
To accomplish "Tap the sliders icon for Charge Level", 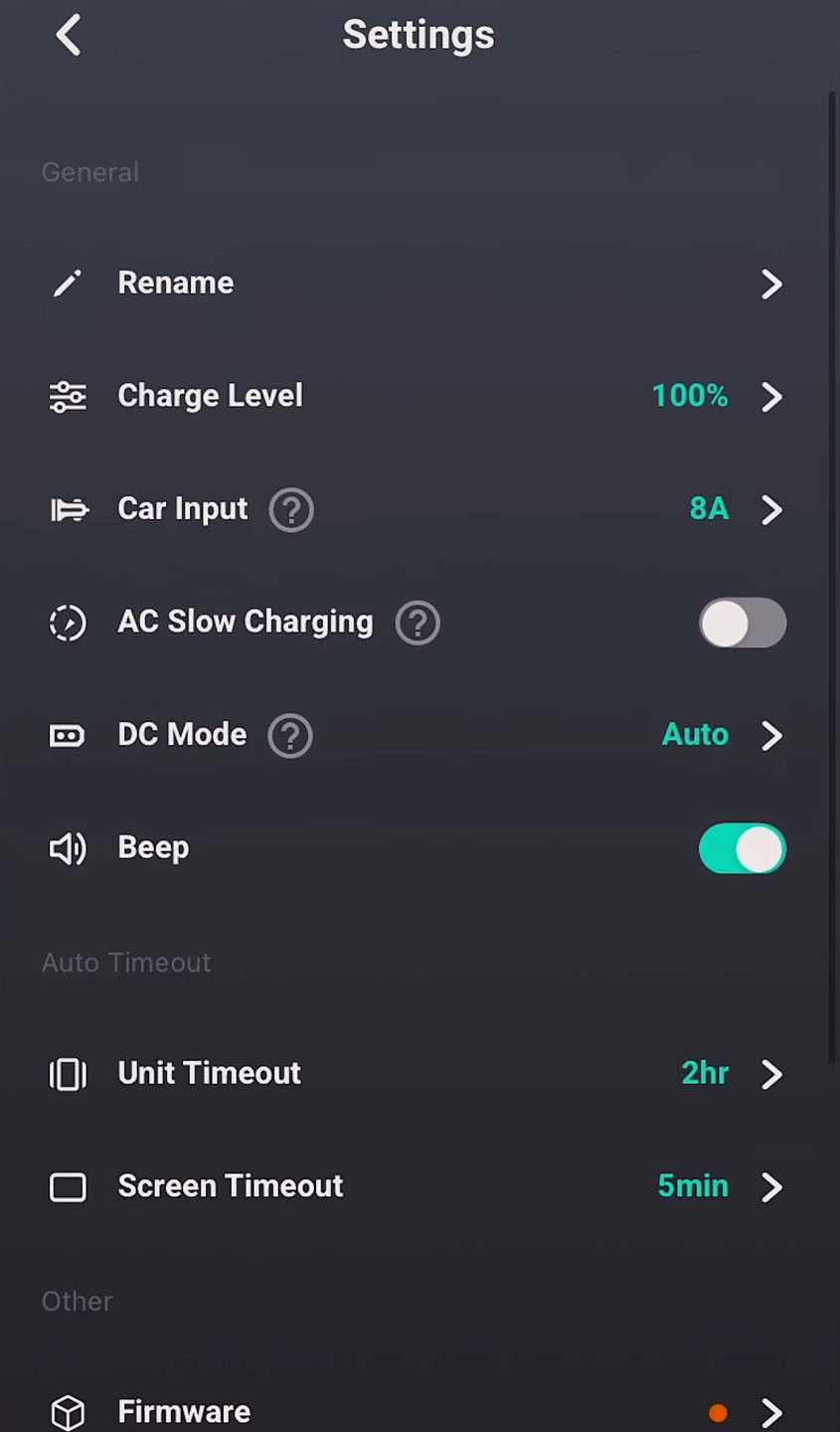I will pyautogui.click(x=68, y=397).
